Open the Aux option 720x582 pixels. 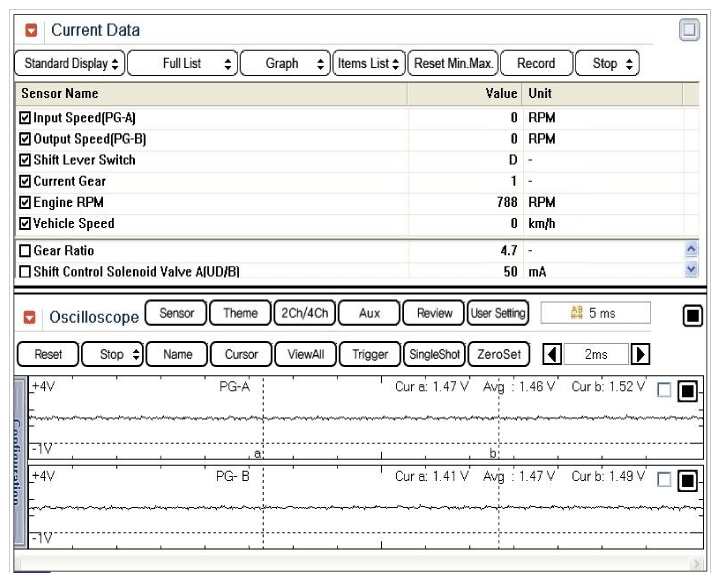coord(369,313)
